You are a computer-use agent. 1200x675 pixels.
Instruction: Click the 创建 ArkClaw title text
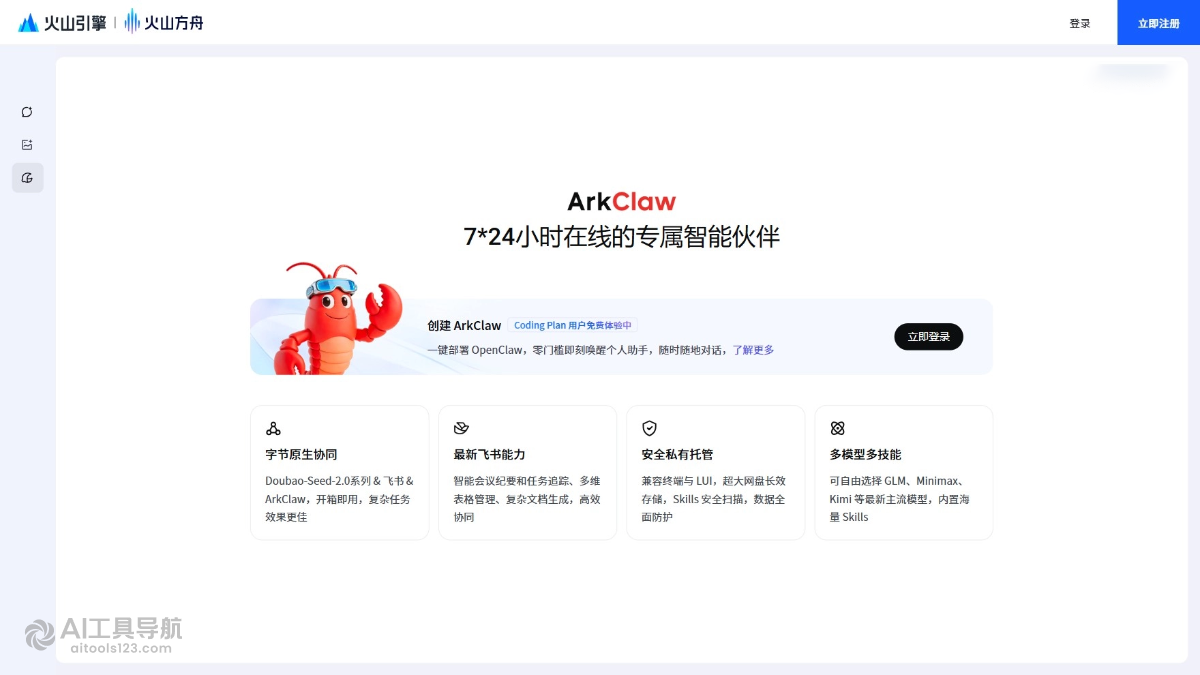tap(464, 325)
